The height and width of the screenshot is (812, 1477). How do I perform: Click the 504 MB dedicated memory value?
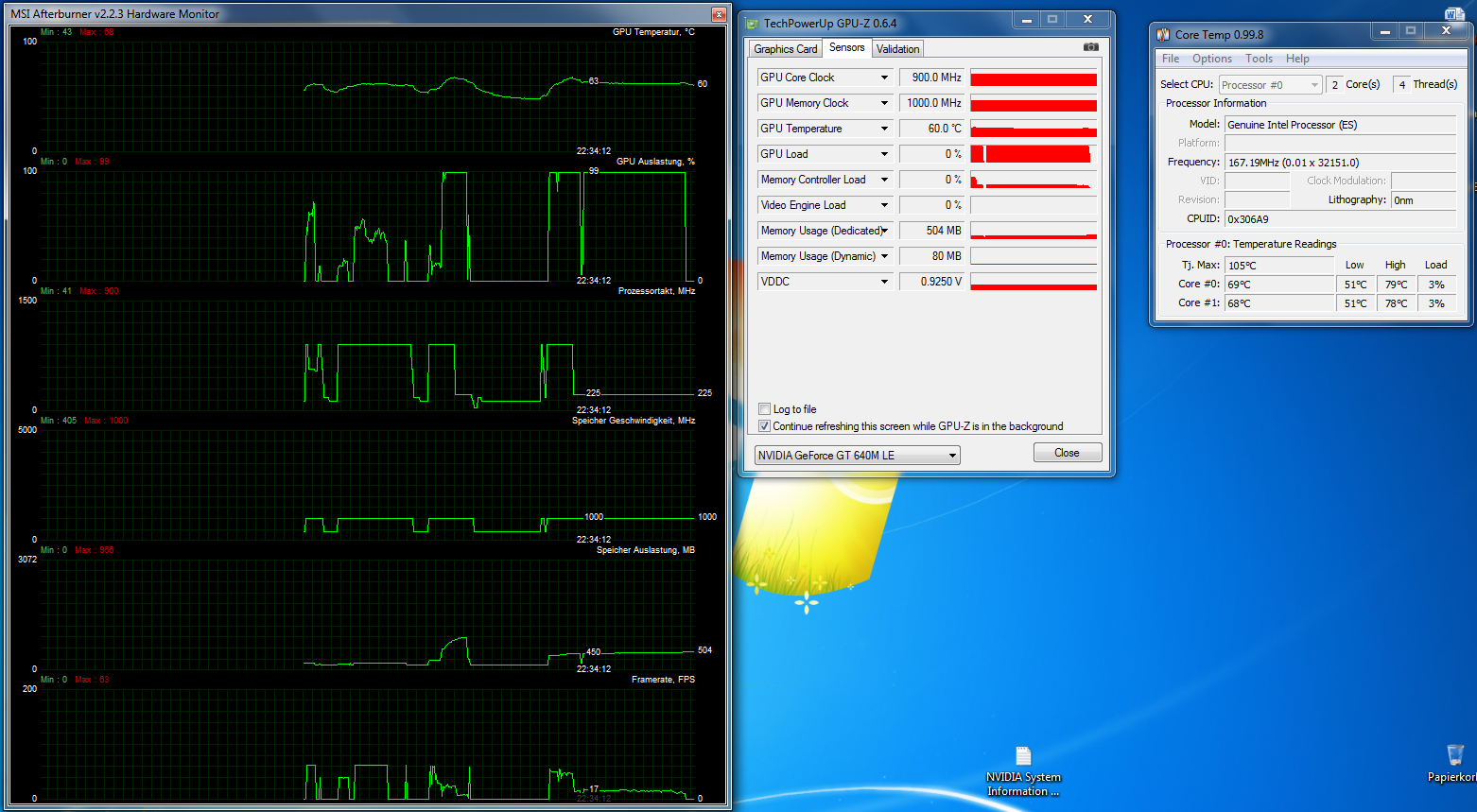click(932, 231)
